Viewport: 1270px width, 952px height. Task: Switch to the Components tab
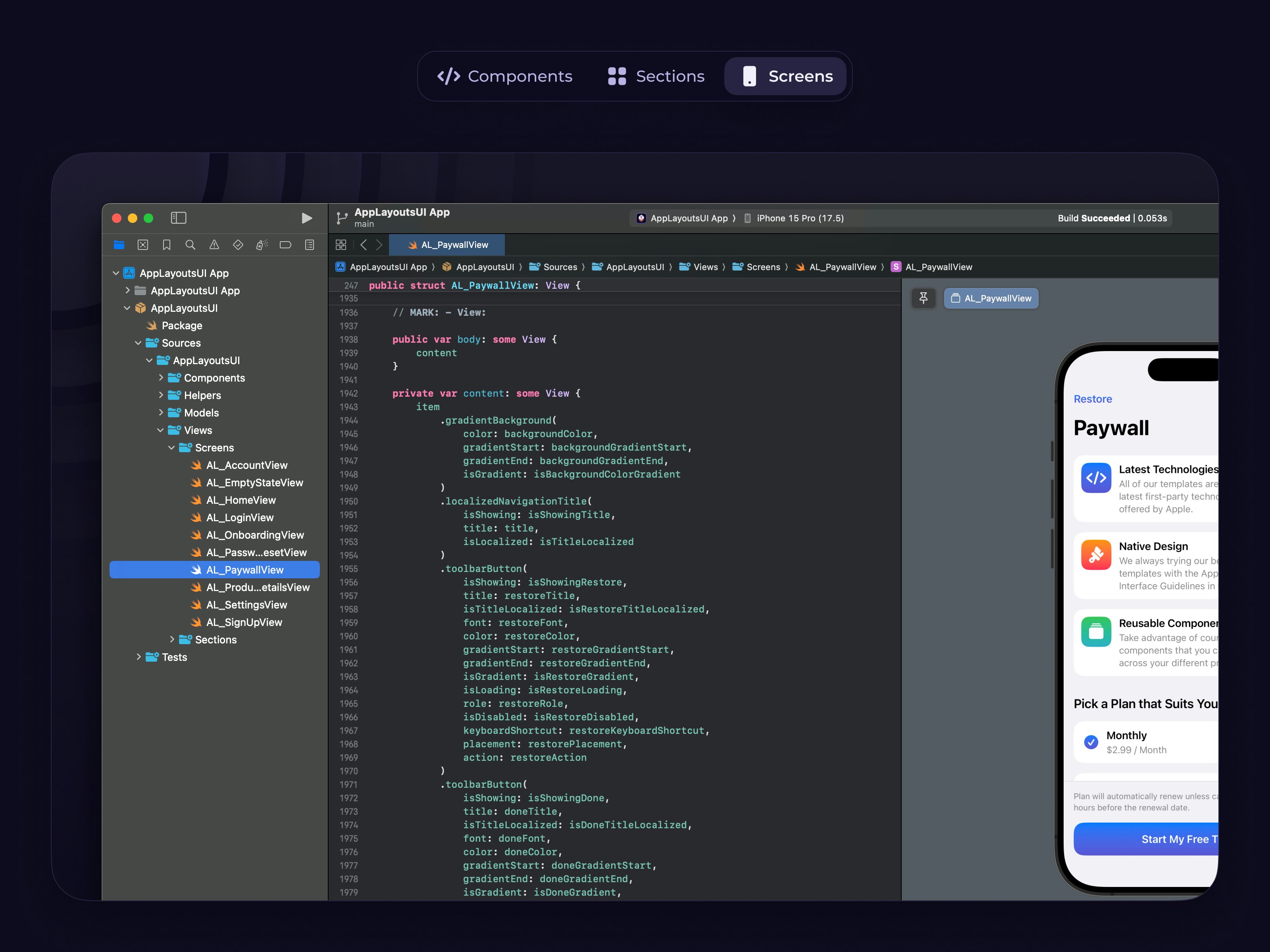coord(505,76)
